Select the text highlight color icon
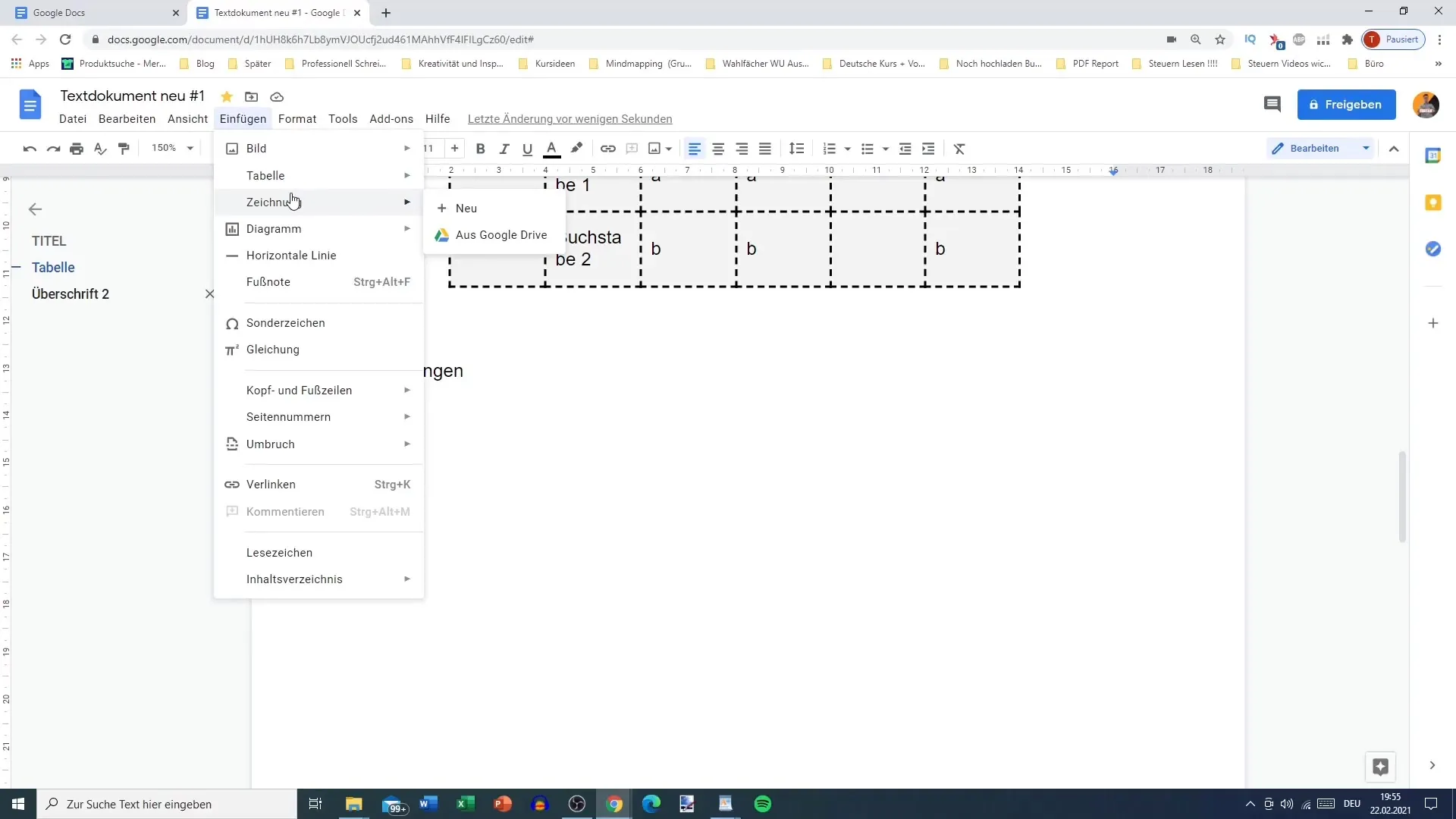 (578, 148)
